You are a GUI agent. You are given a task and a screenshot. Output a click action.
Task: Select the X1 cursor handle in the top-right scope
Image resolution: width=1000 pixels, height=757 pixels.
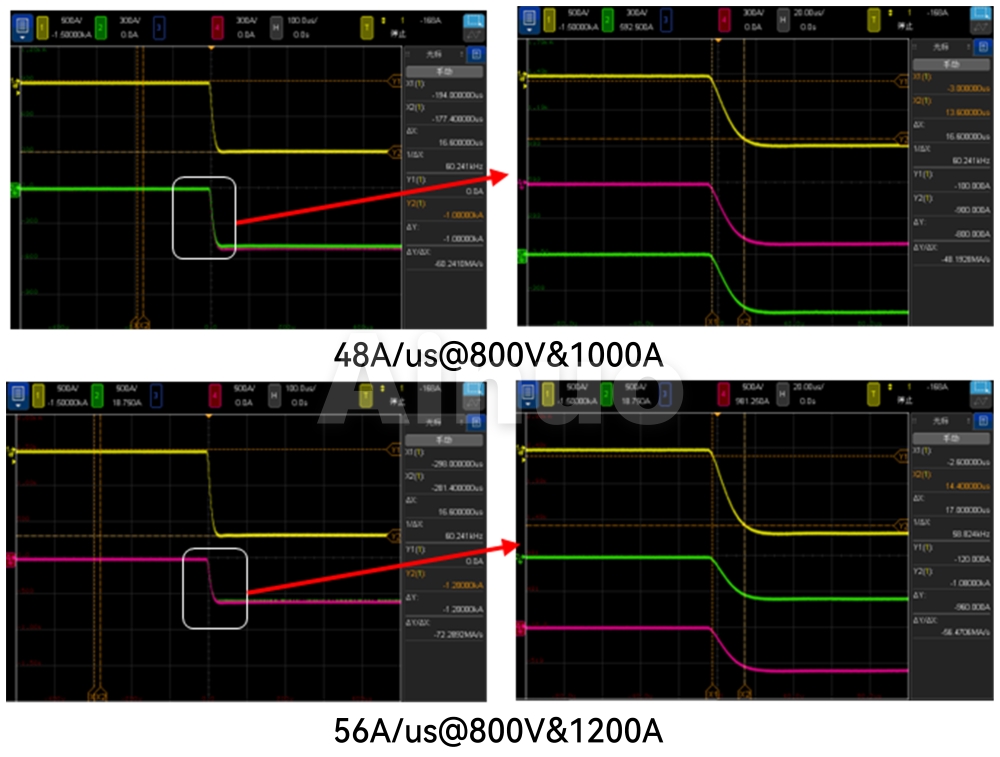click(712, 318)
